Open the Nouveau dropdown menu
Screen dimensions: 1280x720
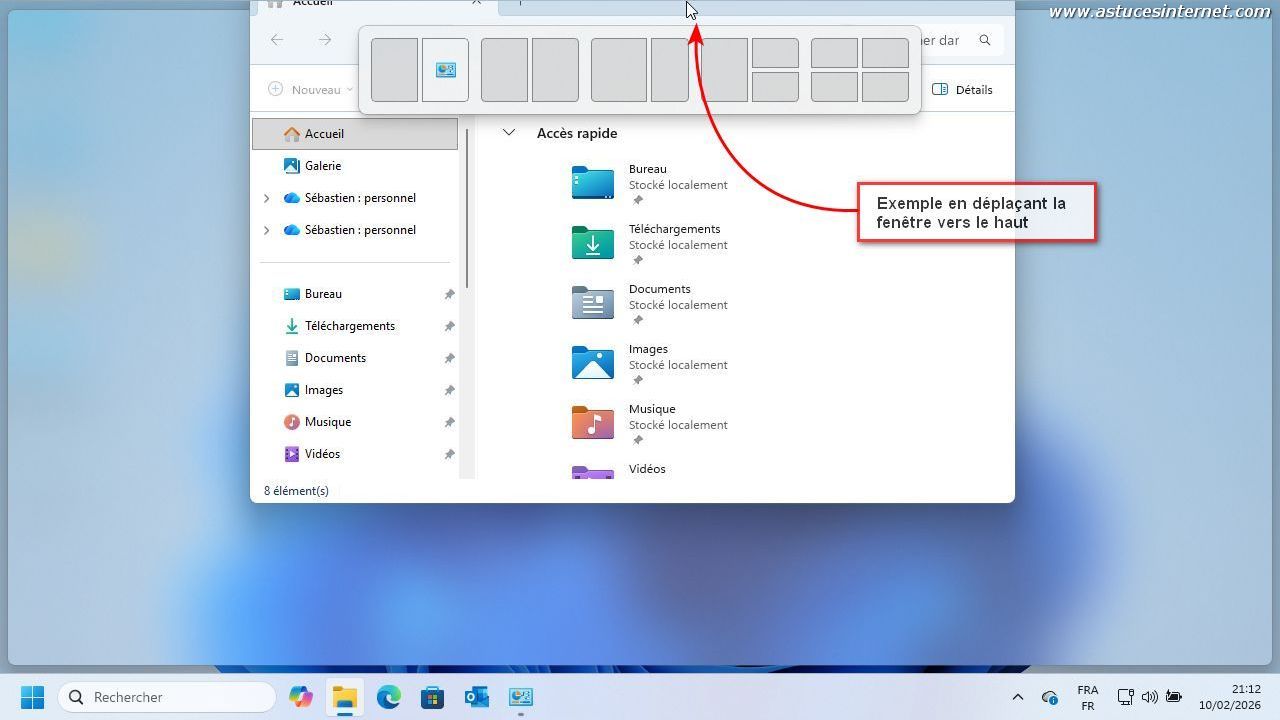coord(311,90)
